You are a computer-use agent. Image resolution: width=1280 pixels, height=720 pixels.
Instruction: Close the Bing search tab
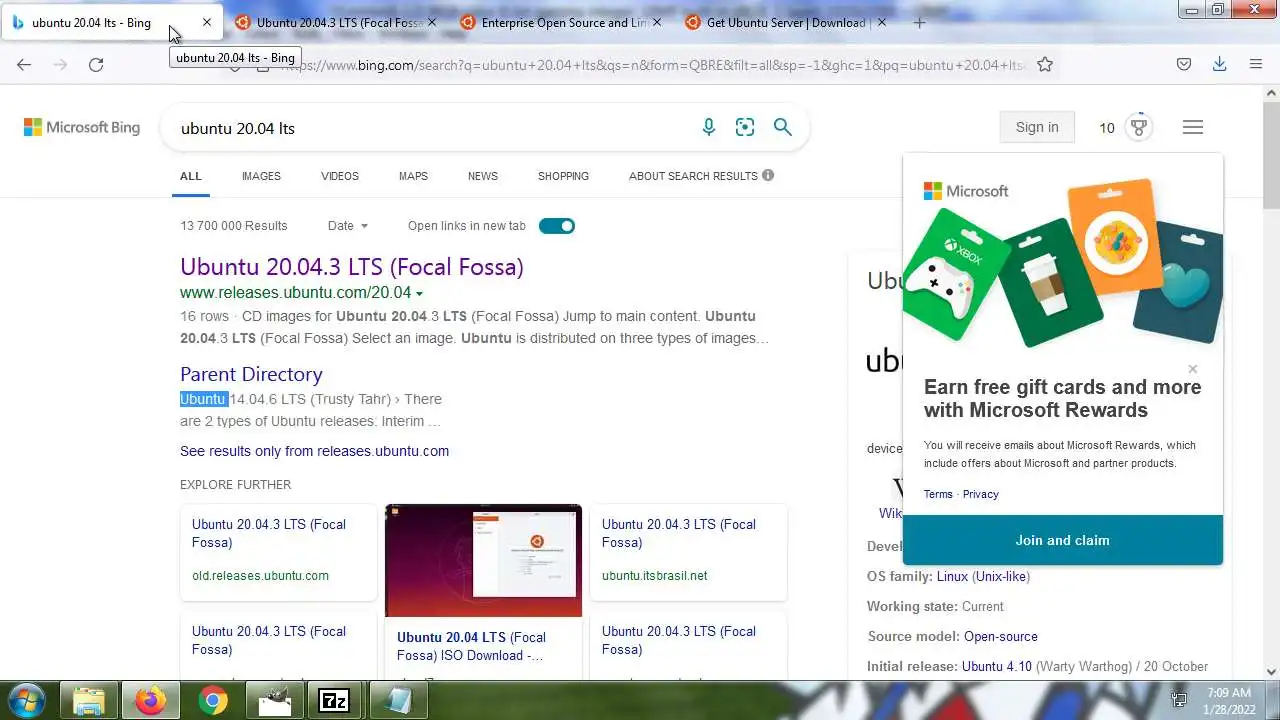207,22
